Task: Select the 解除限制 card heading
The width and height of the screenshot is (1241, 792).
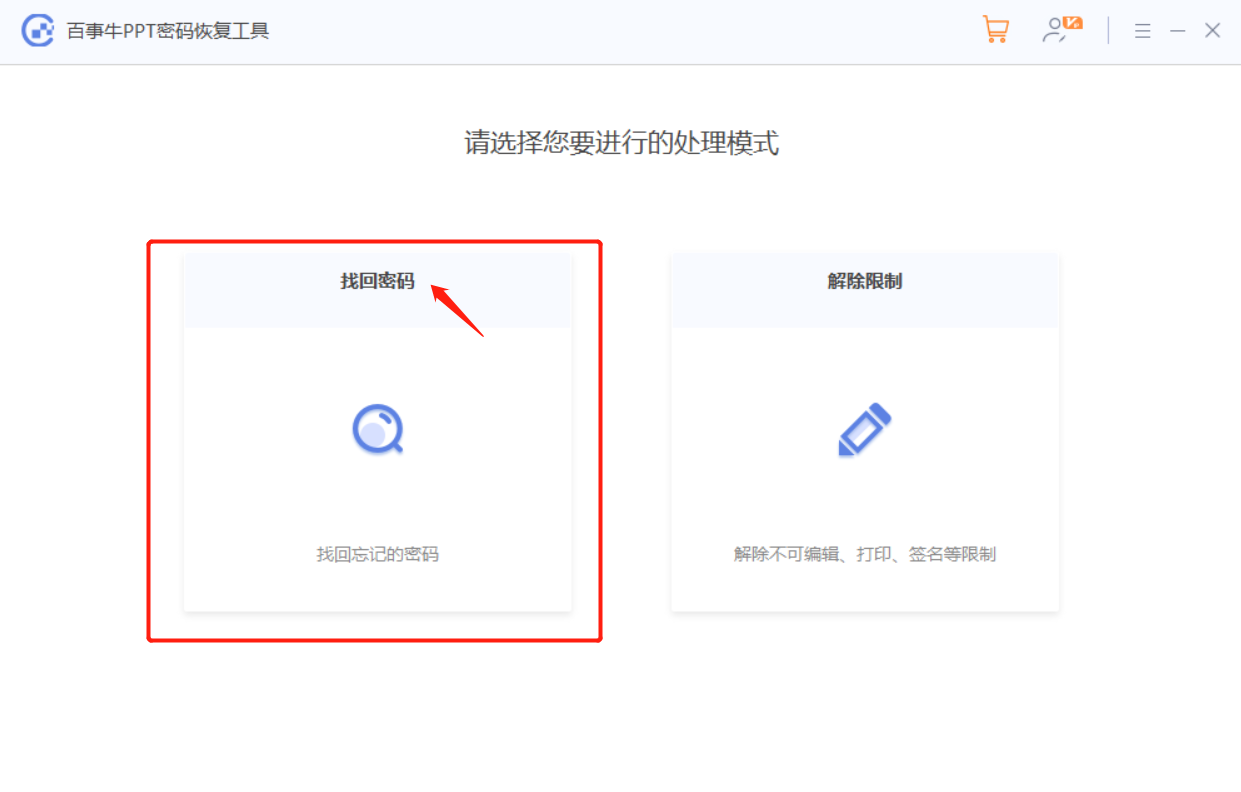Action: [865, 282]
